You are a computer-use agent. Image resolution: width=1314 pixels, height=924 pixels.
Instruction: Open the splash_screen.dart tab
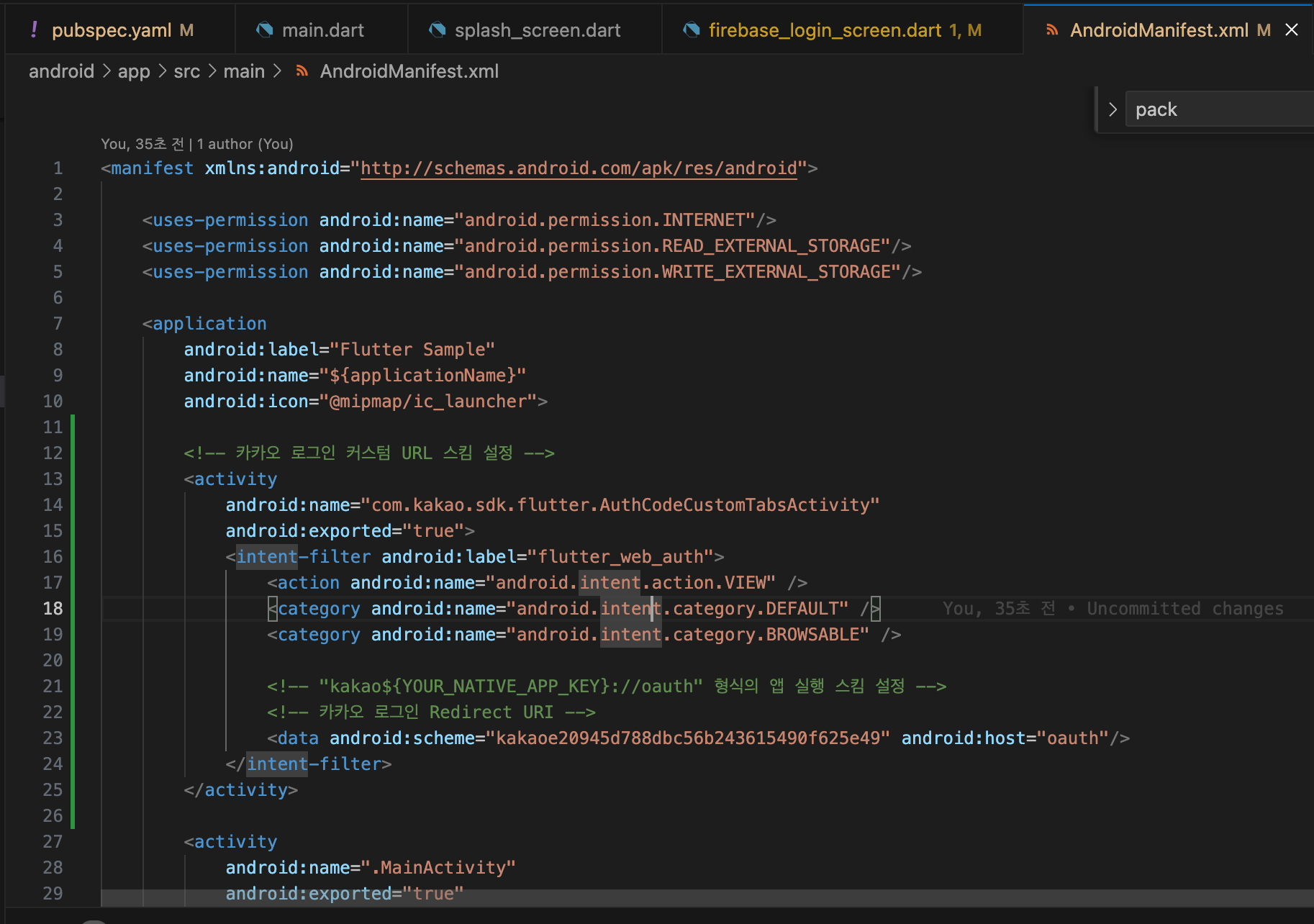click(x=535, y=30)
